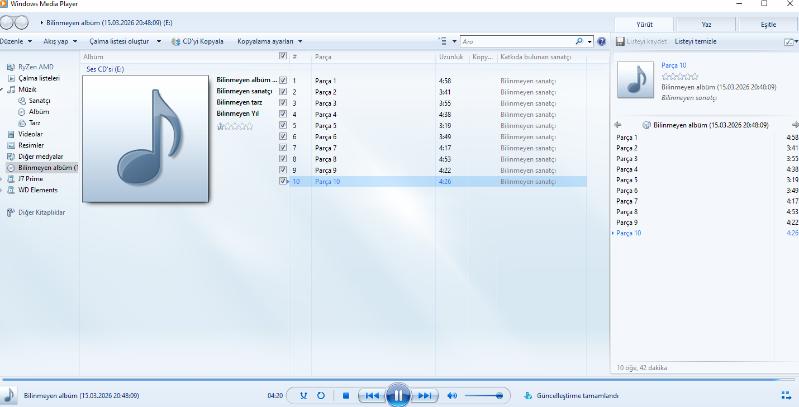Open Diğer Kitaplıklar in sidebar
Viewport: 799px width, 407px height.
pos(36,212)
